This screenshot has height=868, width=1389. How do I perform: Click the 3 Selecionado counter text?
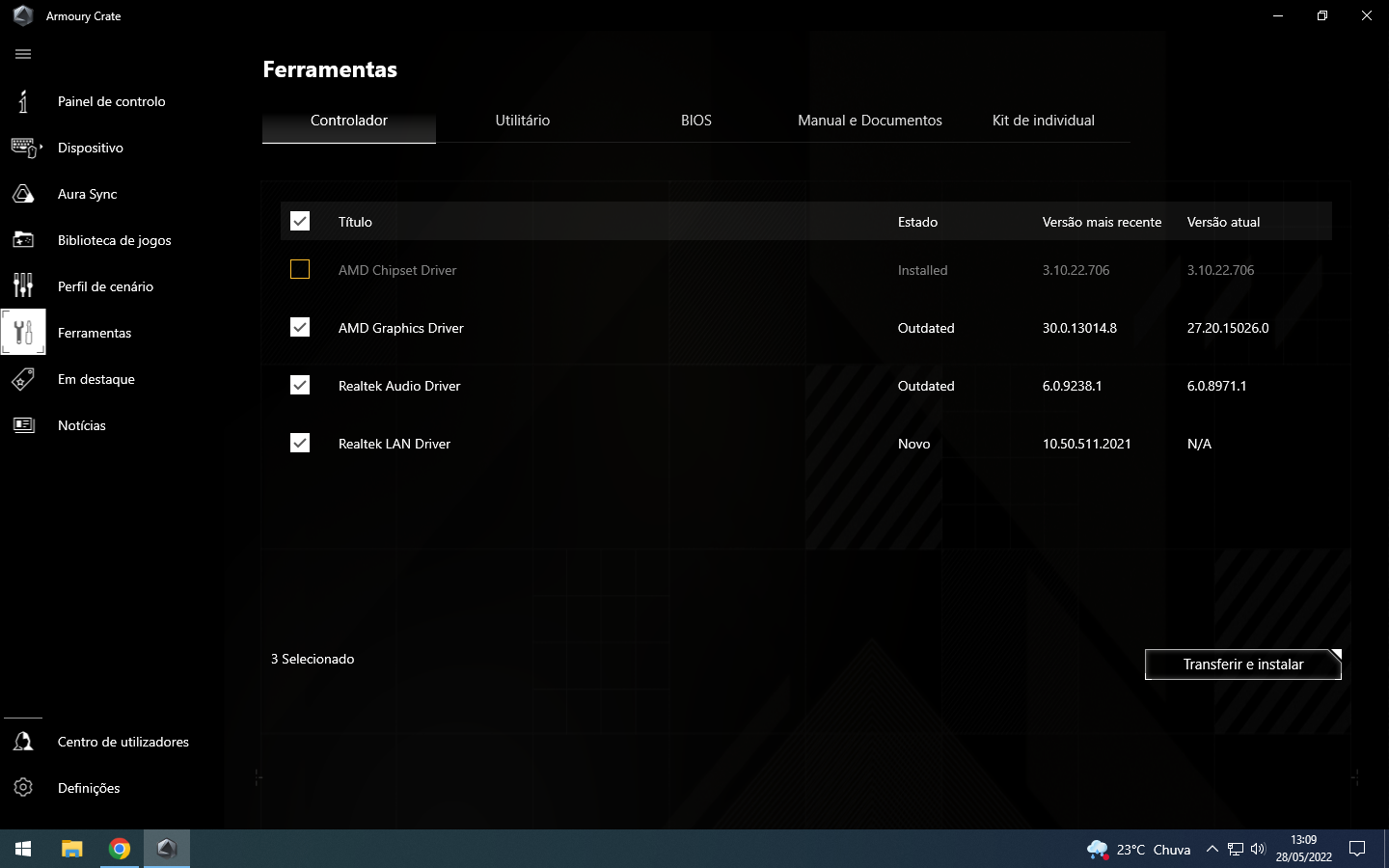313,659
